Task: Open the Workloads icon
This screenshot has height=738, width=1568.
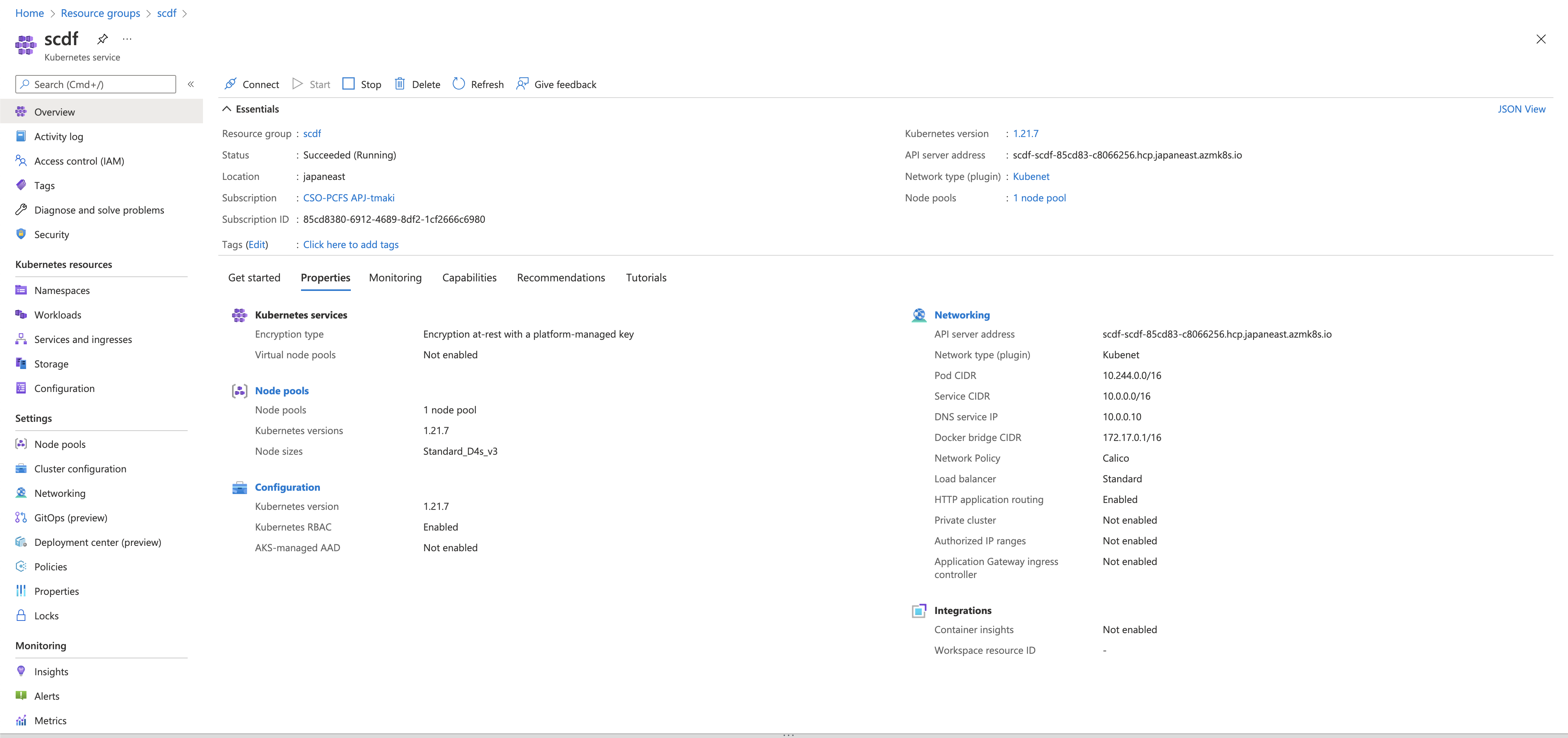Action: point(21,315)
